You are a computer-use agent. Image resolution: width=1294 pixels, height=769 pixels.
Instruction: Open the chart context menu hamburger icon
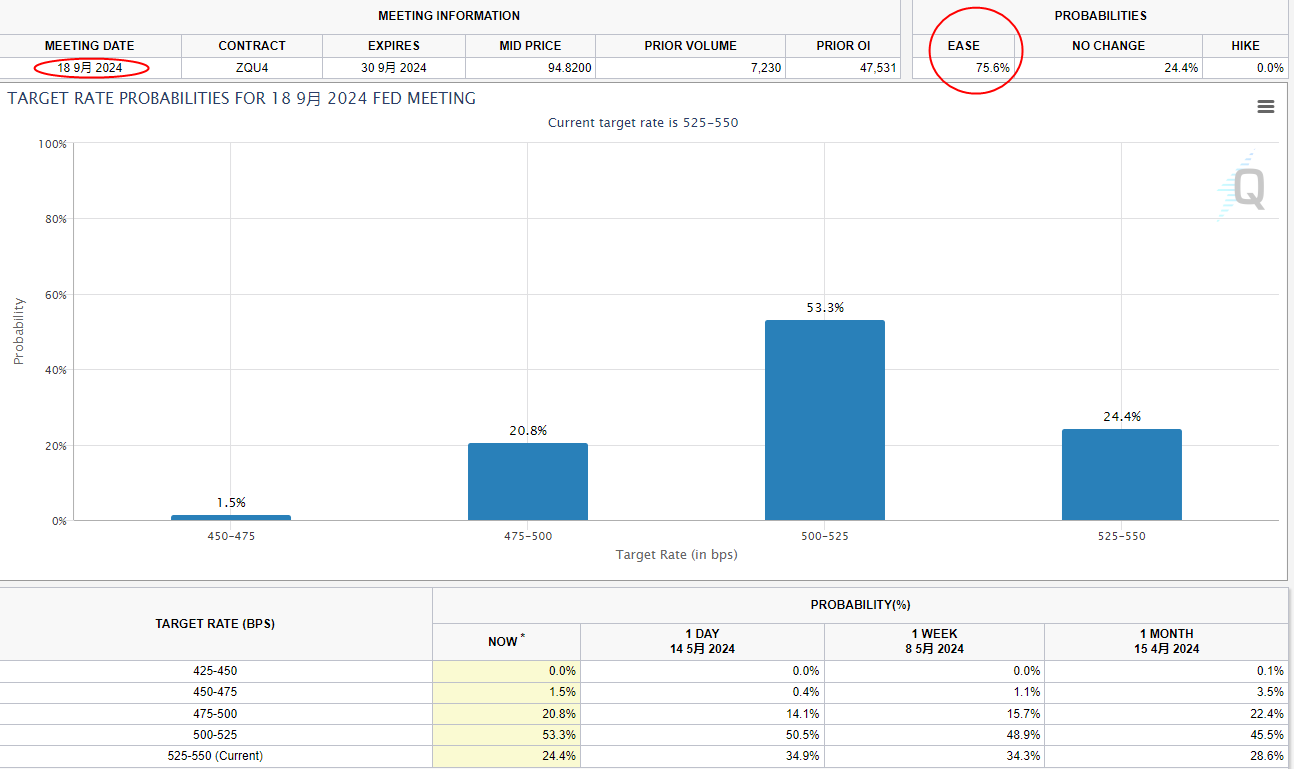coord(1265,107)
